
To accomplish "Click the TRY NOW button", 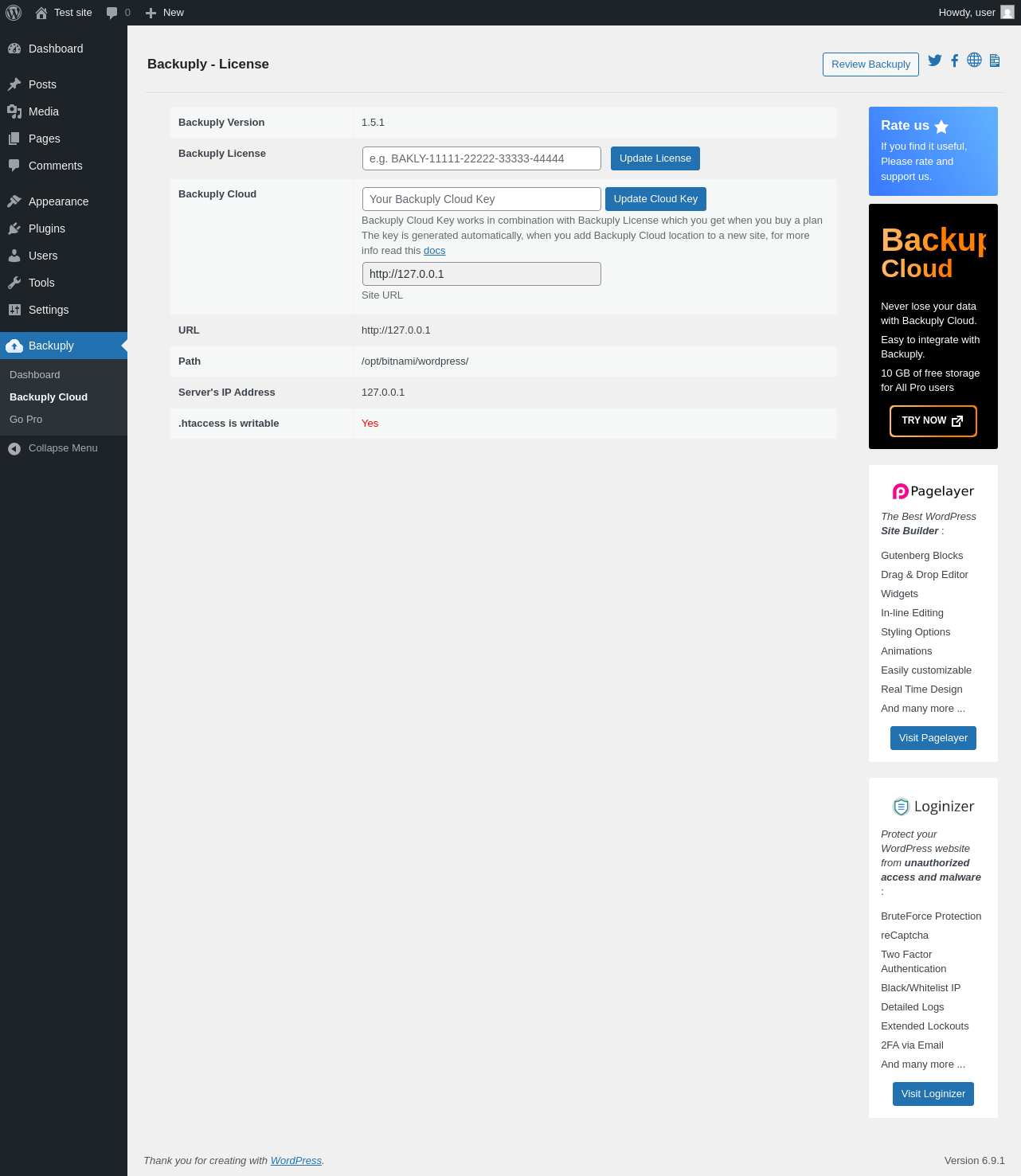I will [x=933, y=421].
